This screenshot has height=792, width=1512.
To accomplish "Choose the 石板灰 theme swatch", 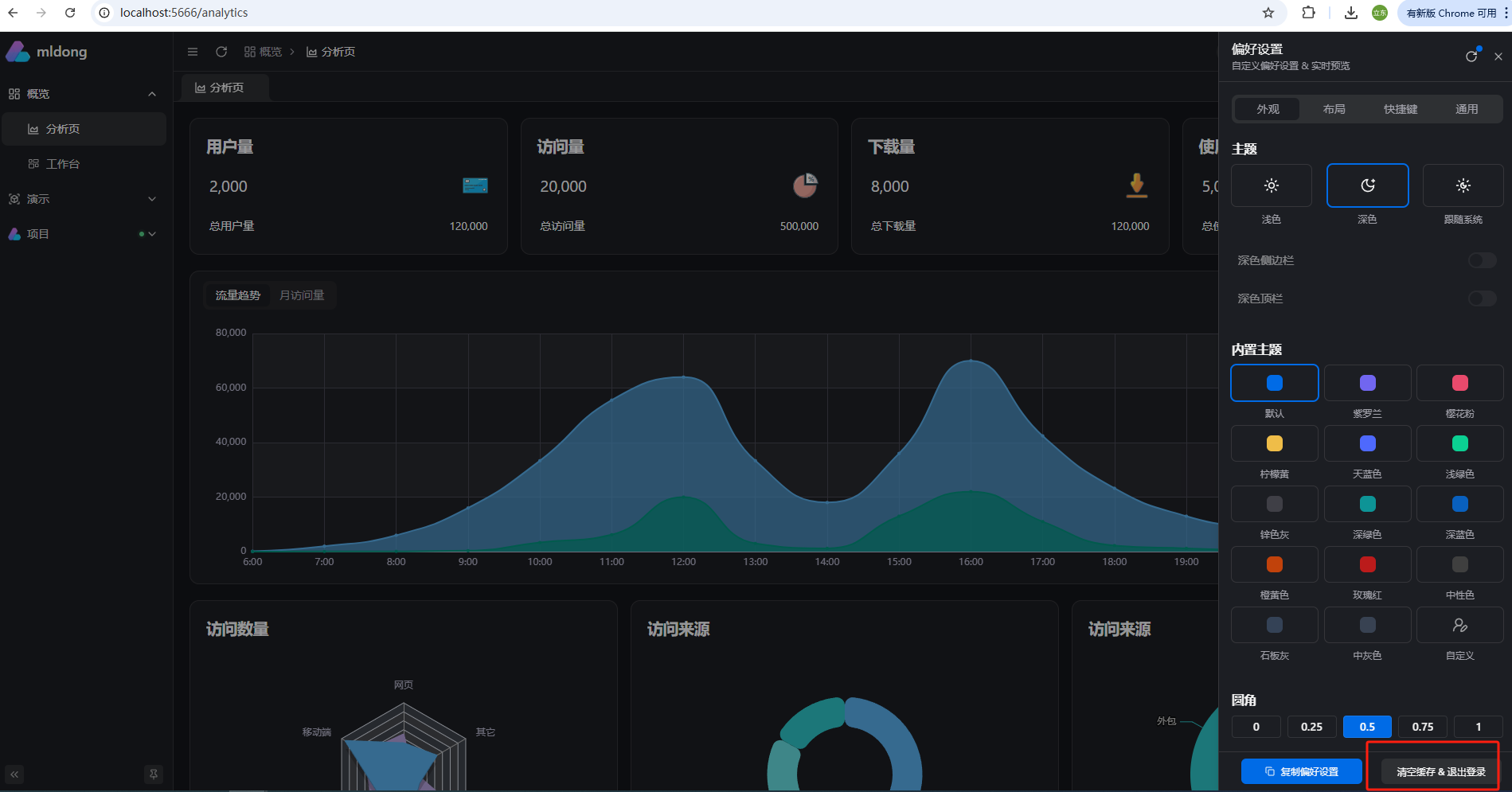I will coord(1275,625).
